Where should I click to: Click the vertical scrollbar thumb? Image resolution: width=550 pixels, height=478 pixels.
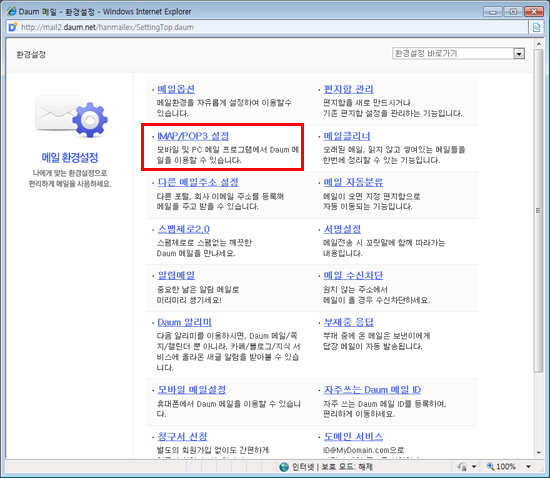pyautogui.click(x=538, y=210)
